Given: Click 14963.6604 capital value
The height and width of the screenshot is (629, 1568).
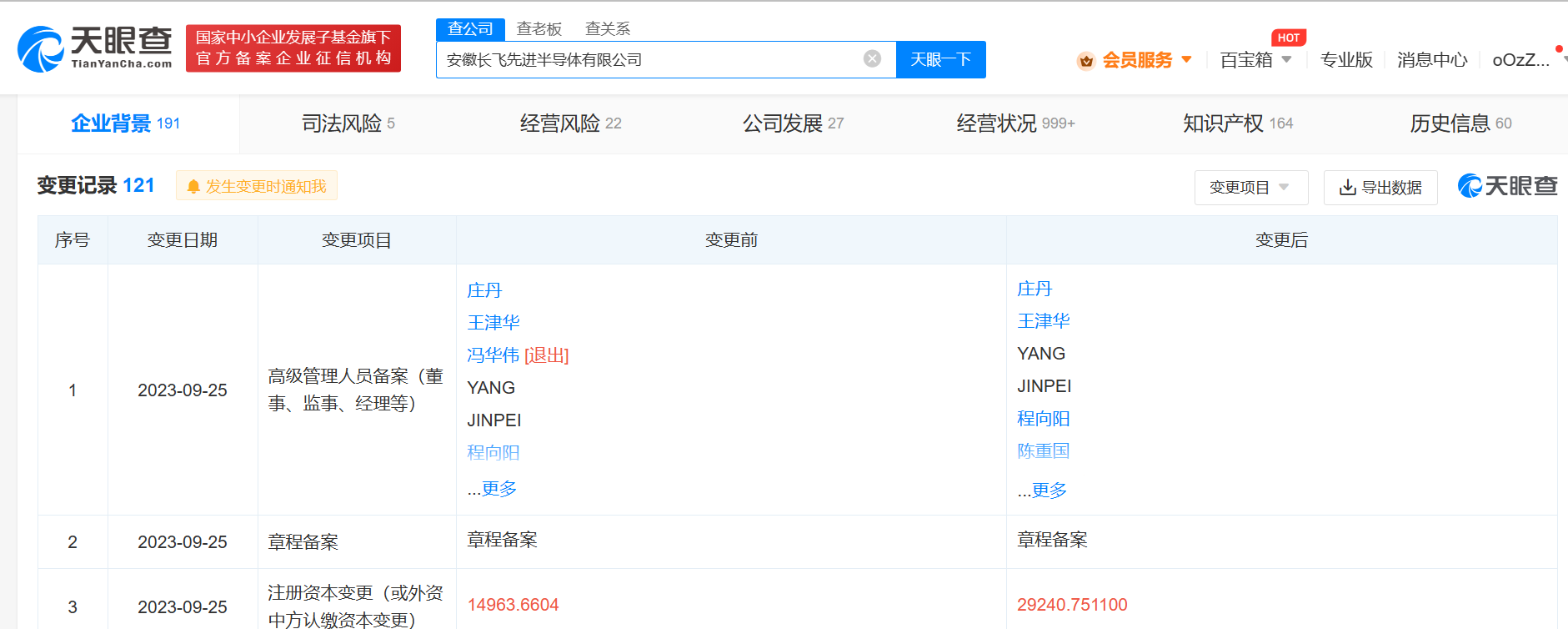Looking at the screenshot, I should click(x=513, y=605).
